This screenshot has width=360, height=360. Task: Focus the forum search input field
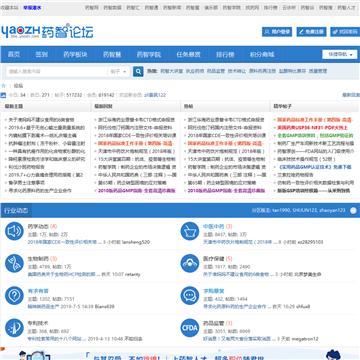click(x=57, y=71)
